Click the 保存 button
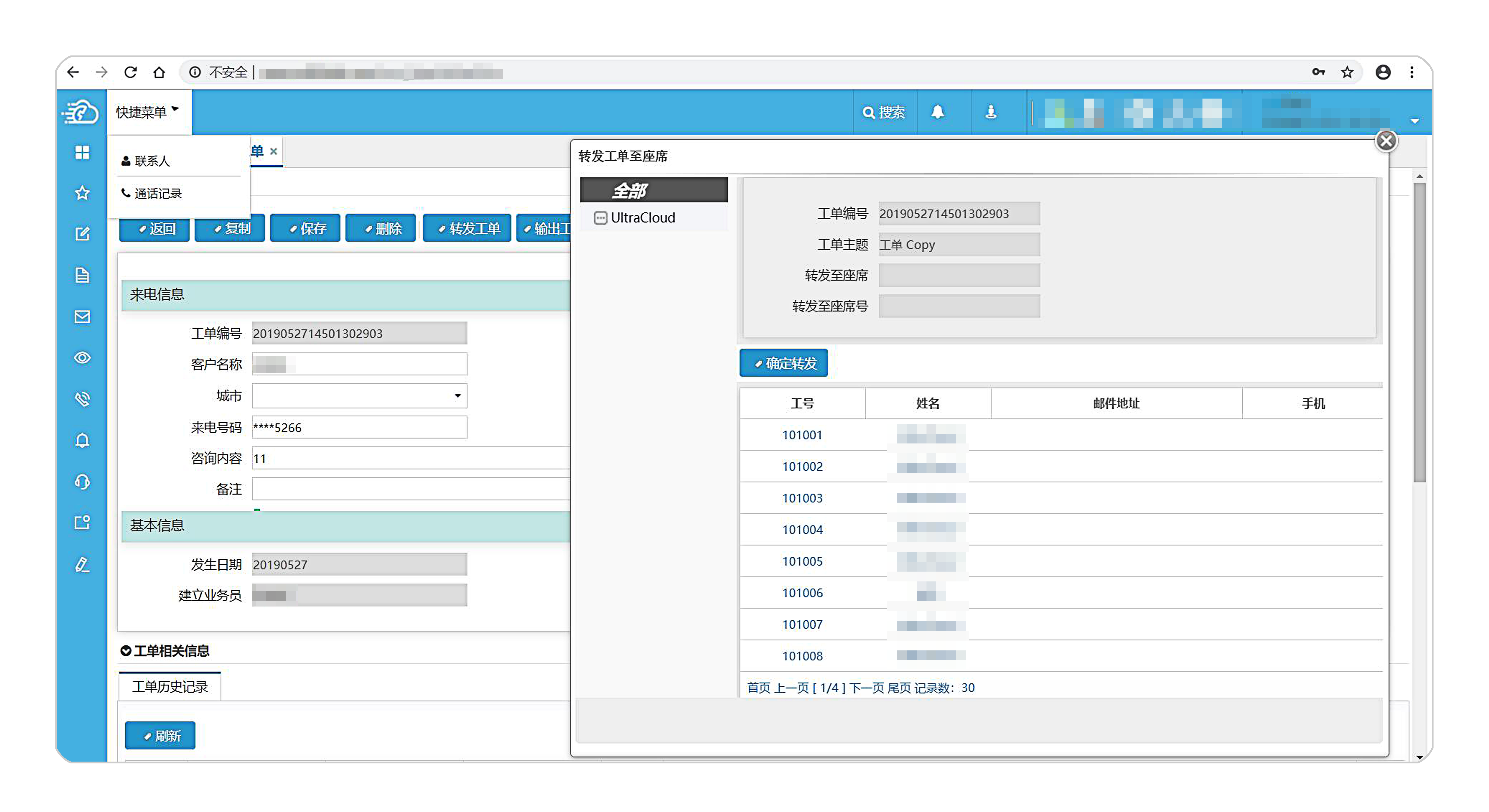 [305, 228]
